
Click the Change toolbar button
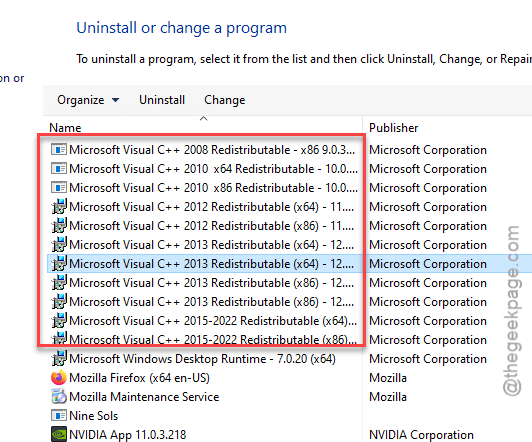pyautogui.click(x=225, y=100)
